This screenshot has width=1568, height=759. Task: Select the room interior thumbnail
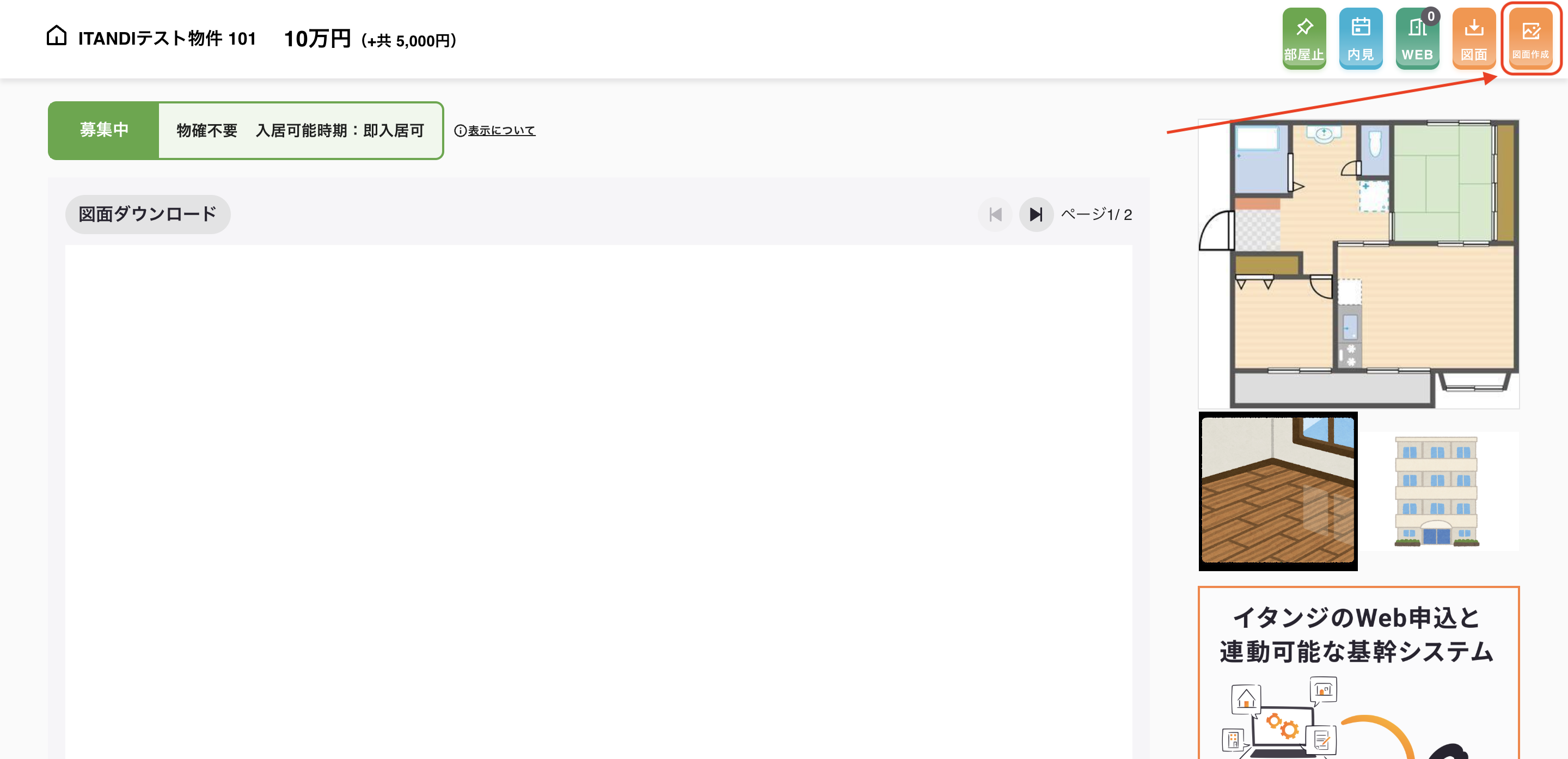(x=1278, y=491)
